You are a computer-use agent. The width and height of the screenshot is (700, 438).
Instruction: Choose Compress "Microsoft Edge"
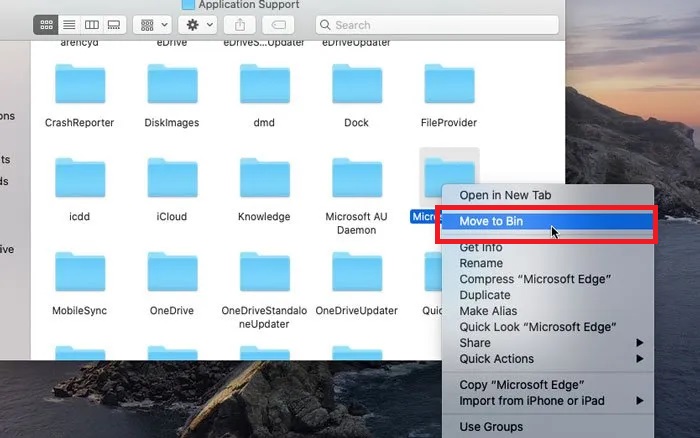click(548, 279)
